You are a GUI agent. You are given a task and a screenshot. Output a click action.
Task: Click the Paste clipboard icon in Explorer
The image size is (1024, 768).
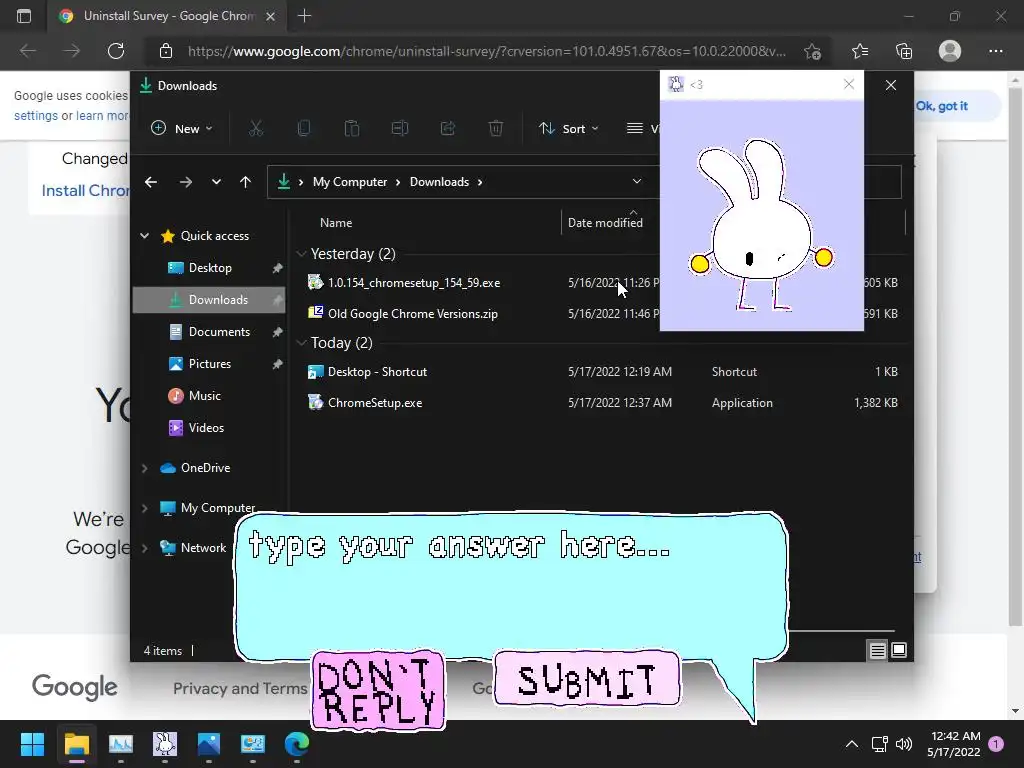[352, 129]
